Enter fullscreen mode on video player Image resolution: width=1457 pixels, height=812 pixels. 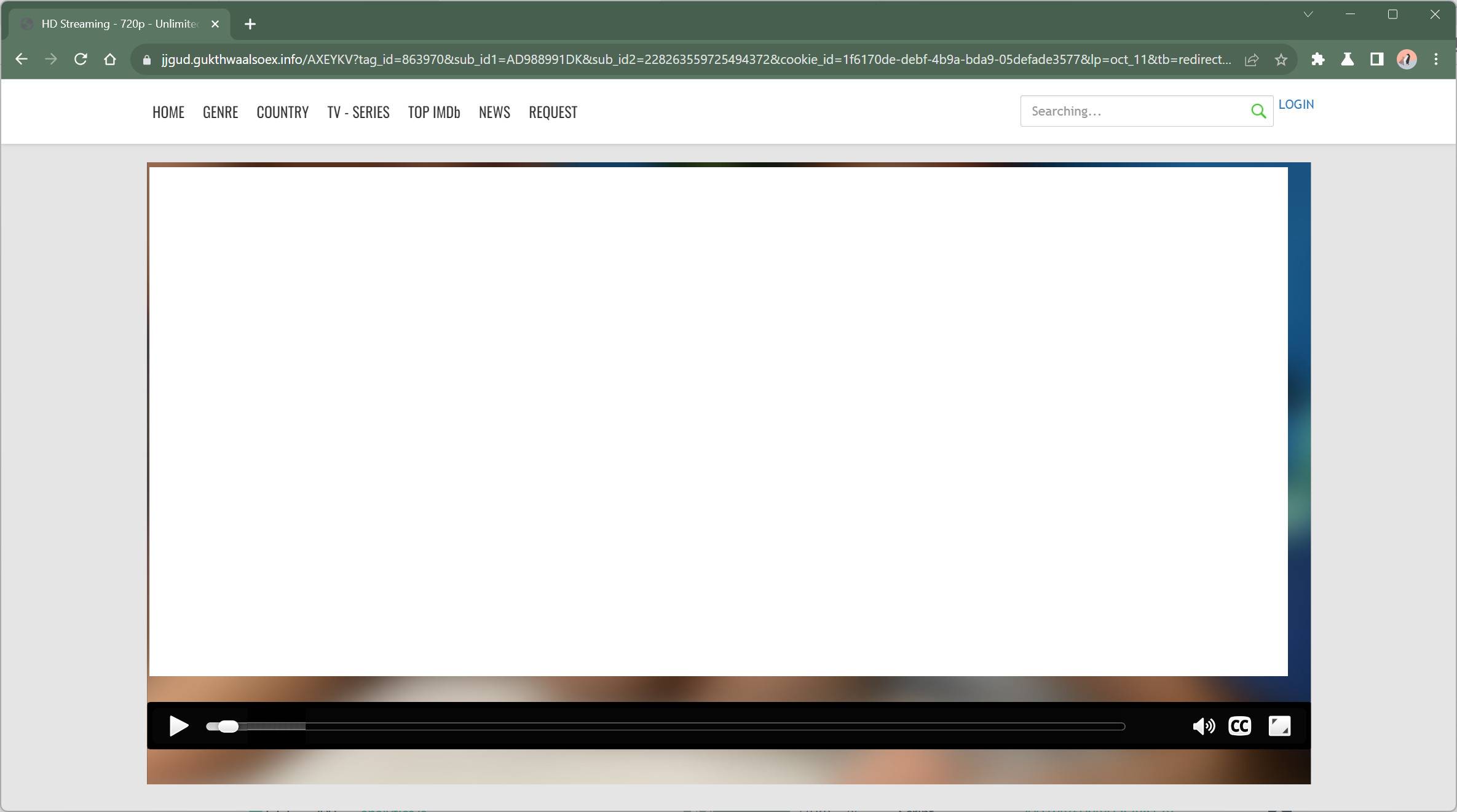pyautogui.click(x=1279, y=726)
